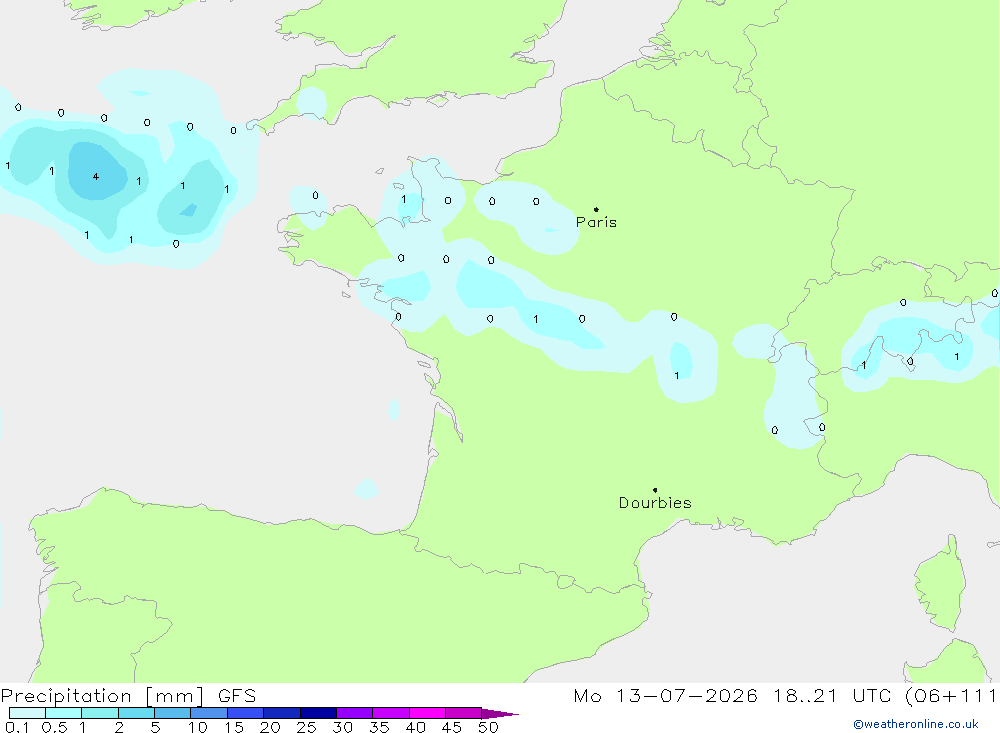This screenshot has width=1000, height=733.
Task: Pick the 1–2 mm legend swatch
Action: click(100, 713)
